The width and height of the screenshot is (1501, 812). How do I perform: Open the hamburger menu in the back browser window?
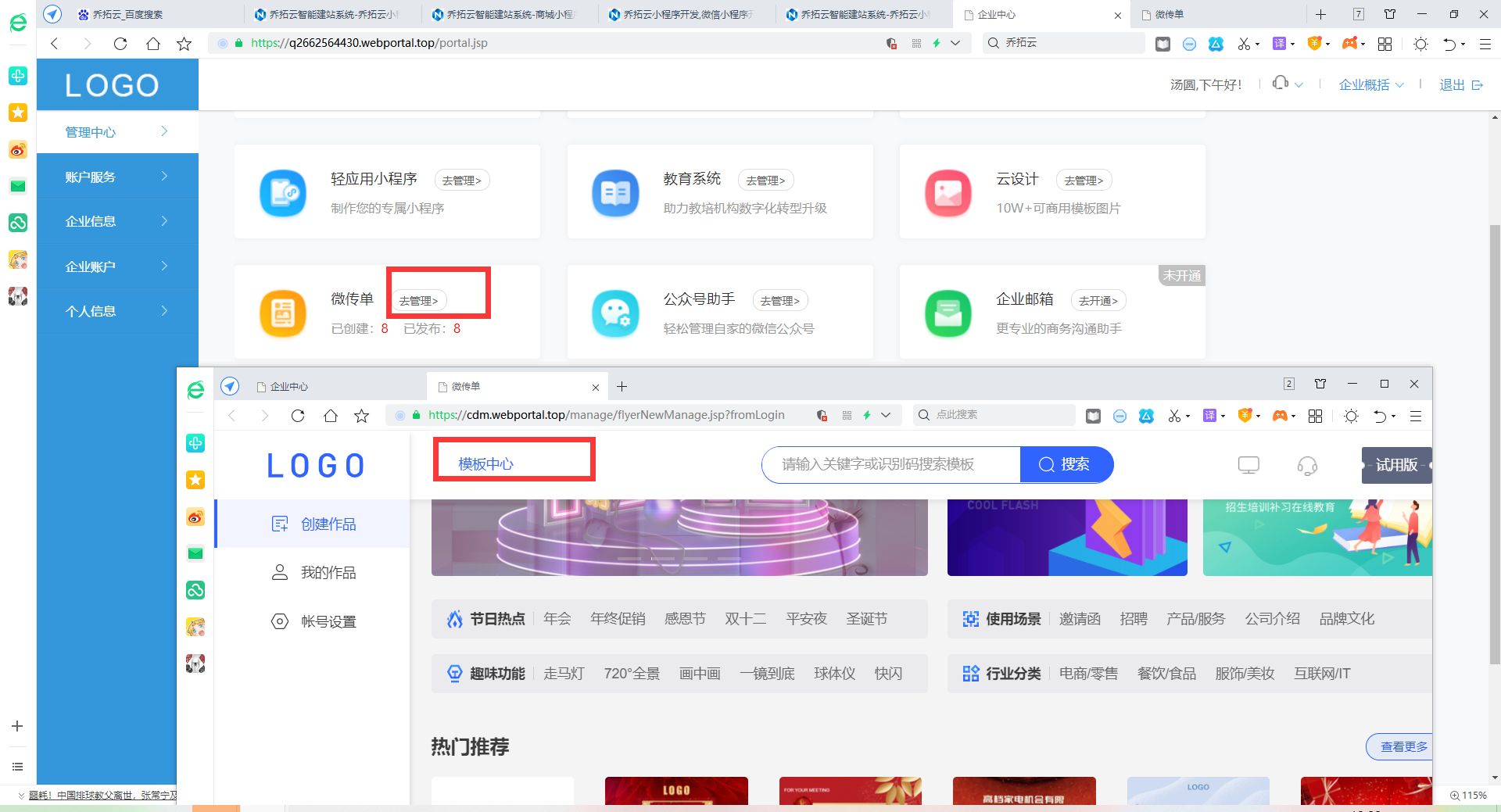1485,44
